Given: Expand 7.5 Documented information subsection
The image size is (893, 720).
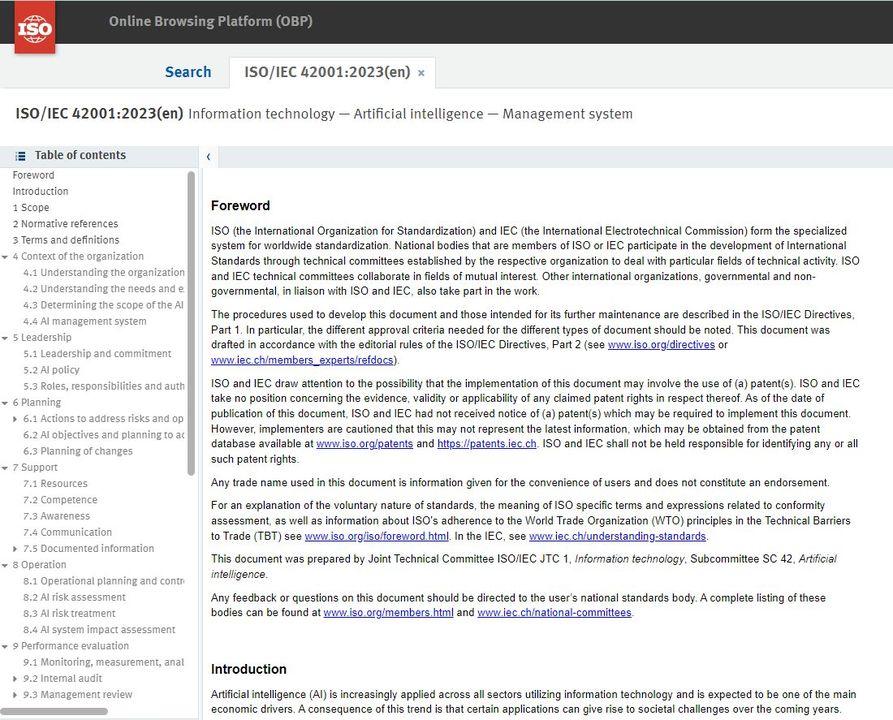Looking at the screenshot, I should (15, 549).
